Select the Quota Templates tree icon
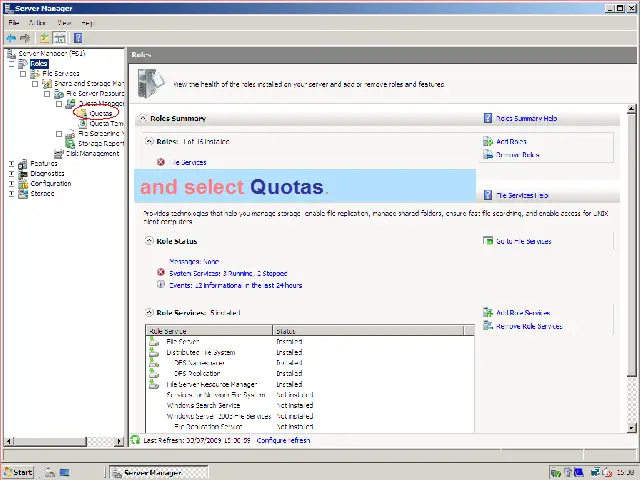The height and width of the screenshot is (480, 640). click(x=83, y=123)
